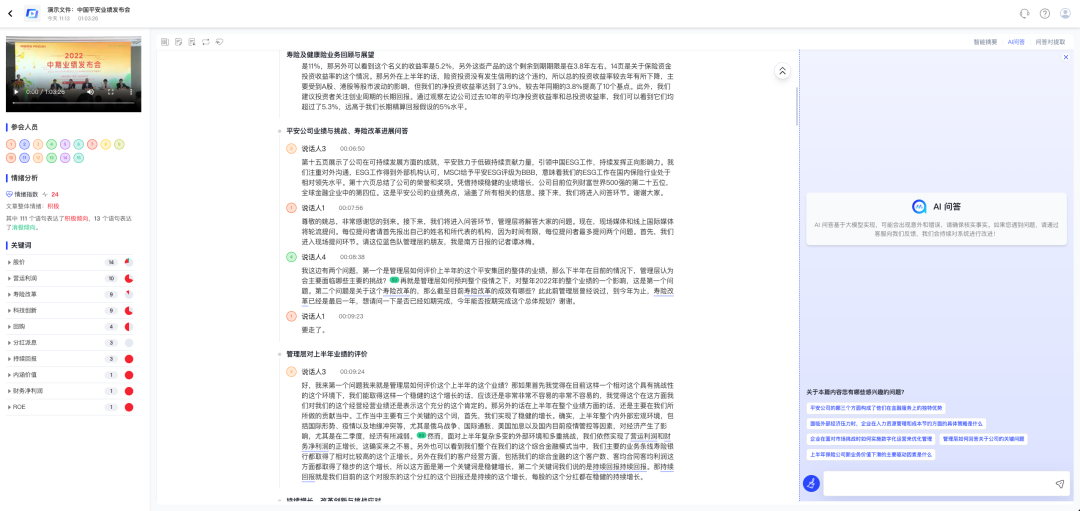Select participant circle number 1
The width and height of the screenshot is (1080, 511).
click(x=11, y=144)
